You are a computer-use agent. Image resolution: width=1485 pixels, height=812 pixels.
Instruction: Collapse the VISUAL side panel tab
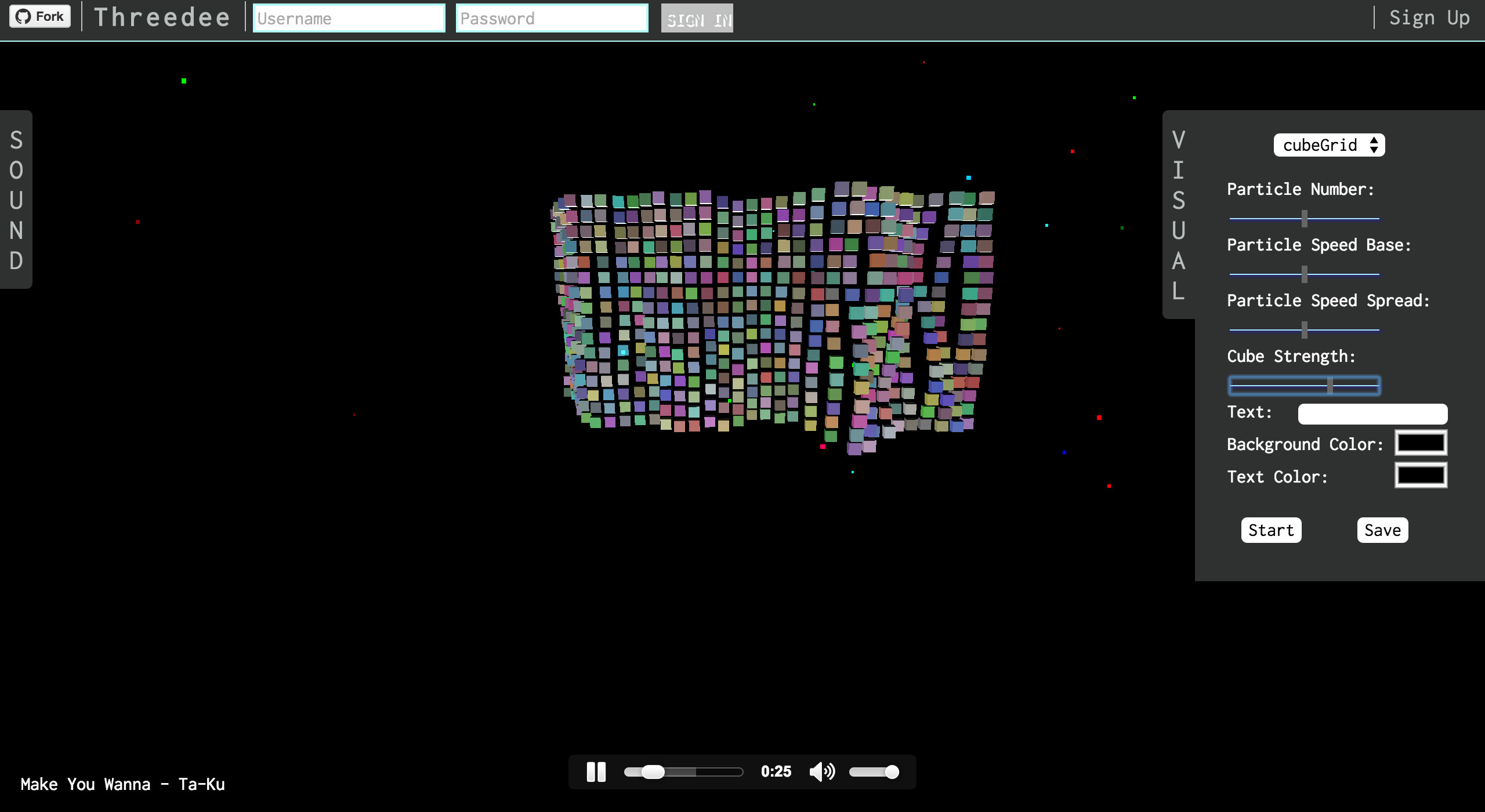coord(1179,215)
